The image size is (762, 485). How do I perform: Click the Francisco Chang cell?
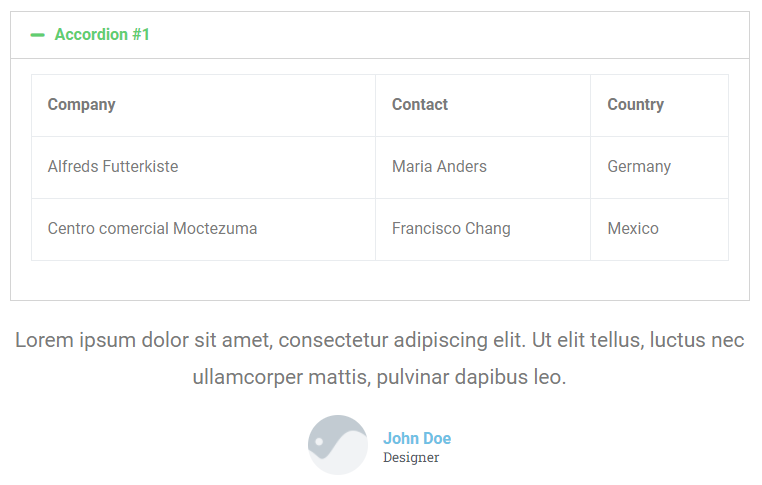[451, 229]
